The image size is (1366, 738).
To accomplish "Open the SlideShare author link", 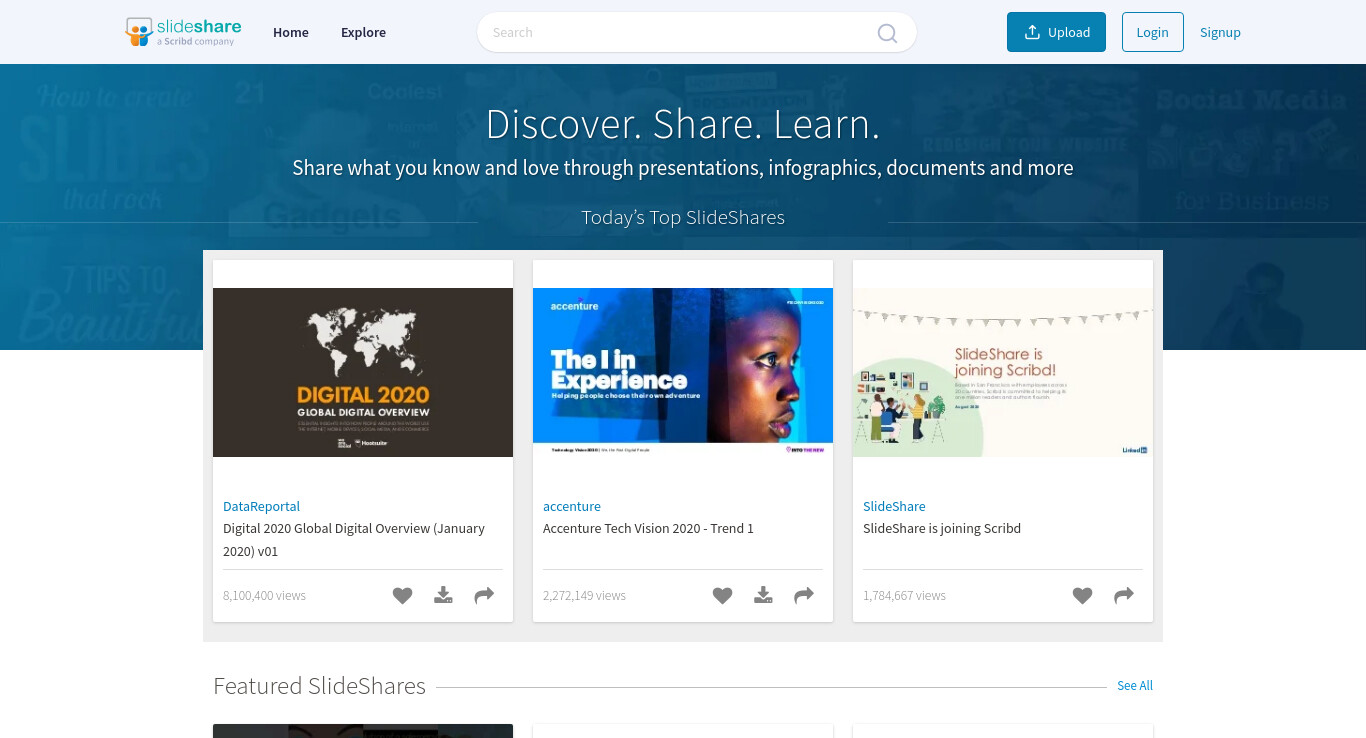I will (894, 506).
